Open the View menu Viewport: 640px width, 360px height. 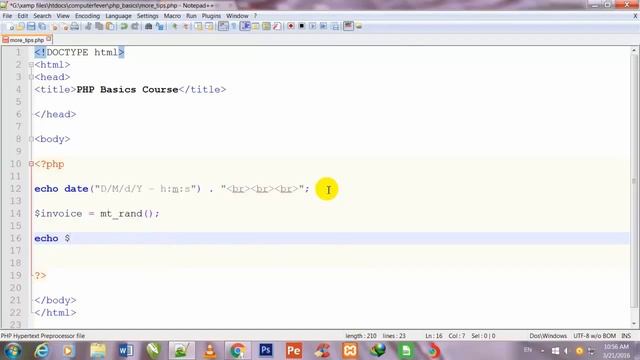click(63, 16)
